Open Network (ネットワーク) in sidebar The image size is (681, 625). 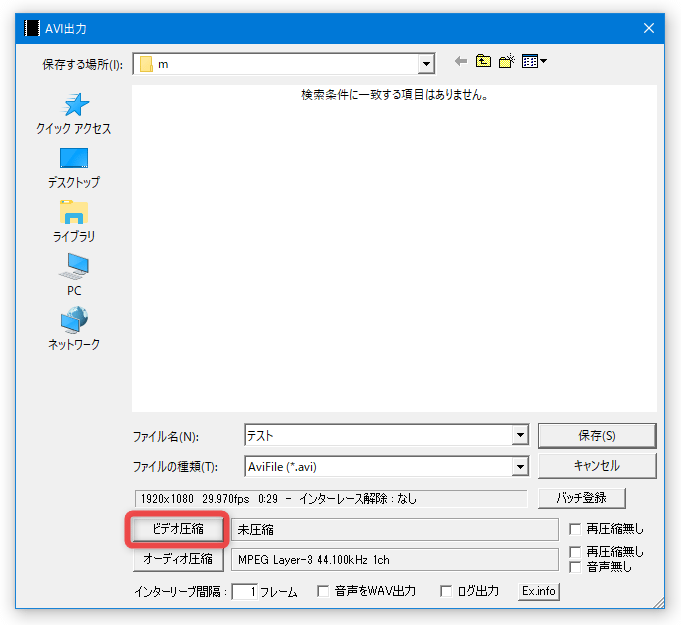(73, 329)
